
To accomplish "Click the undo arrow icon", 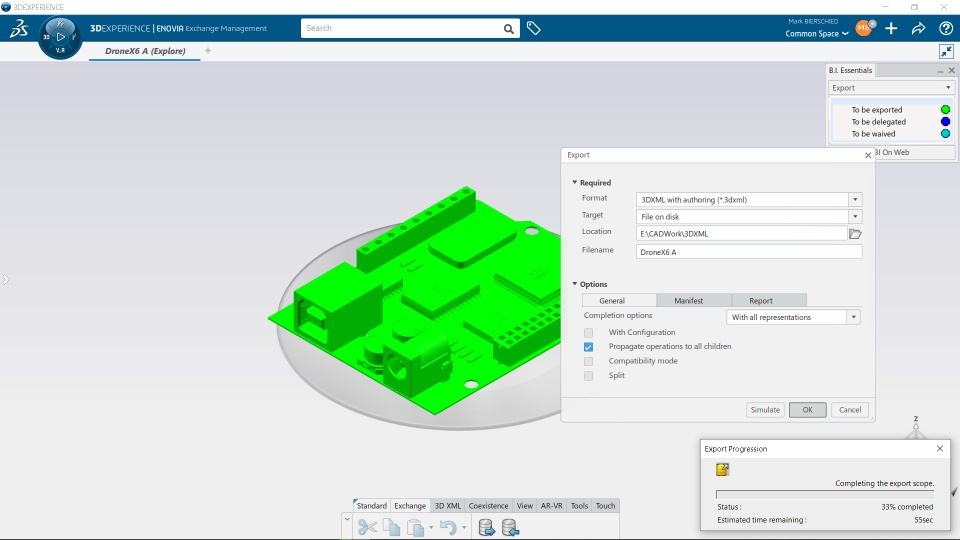I will 448,527.
